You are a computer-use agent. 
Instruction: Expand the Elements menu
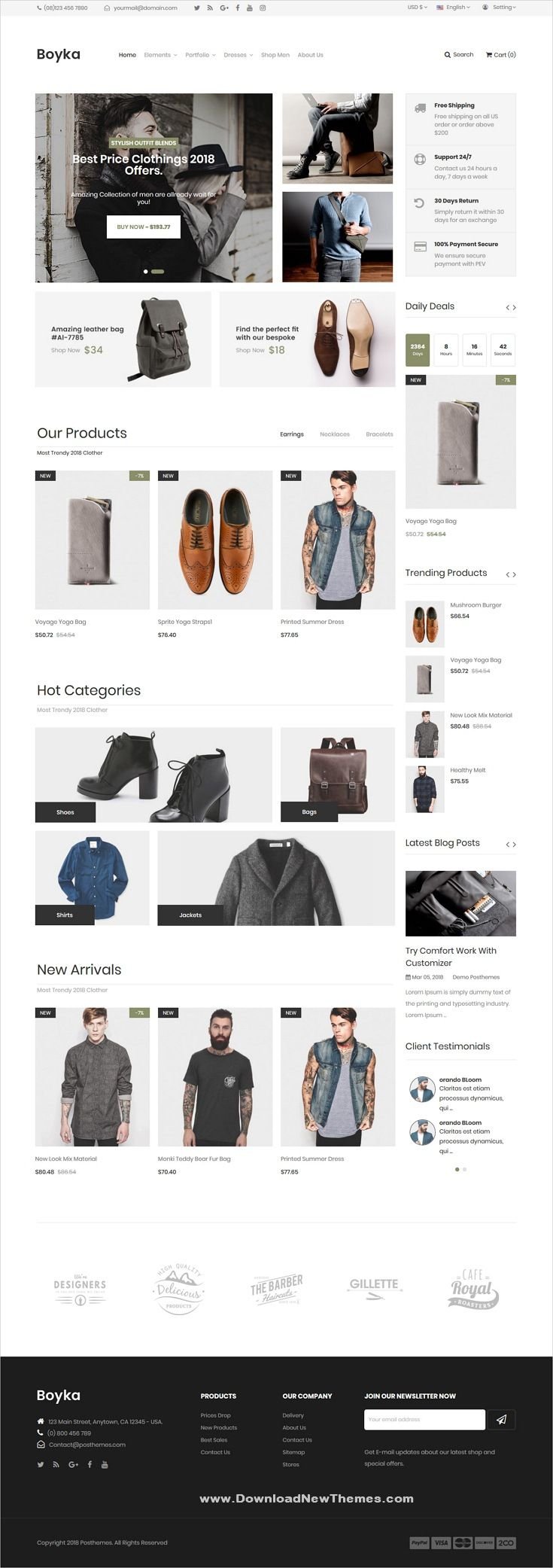(x=160, y=55)
